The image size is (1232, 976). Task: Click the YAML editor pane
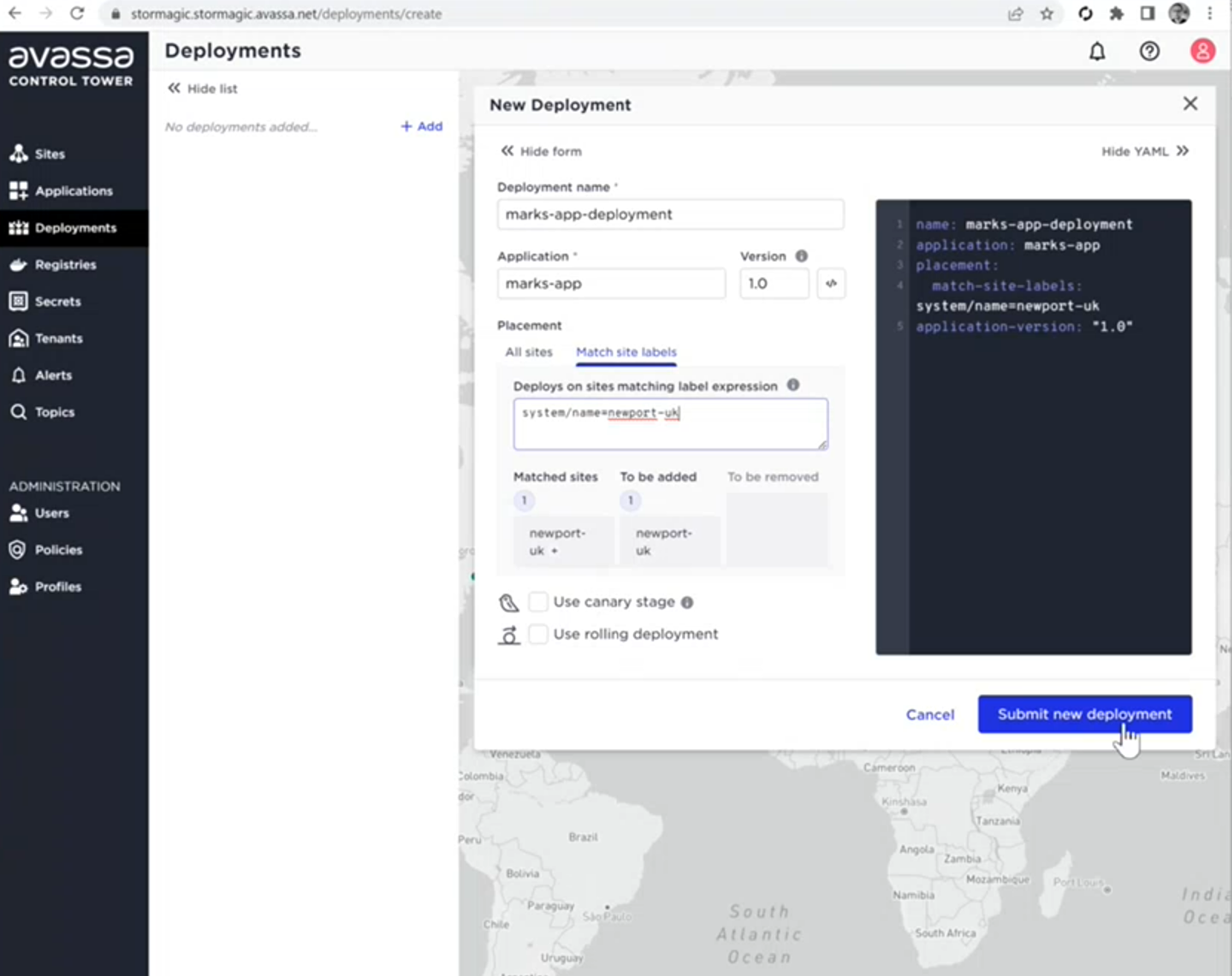pos(1034,427)
